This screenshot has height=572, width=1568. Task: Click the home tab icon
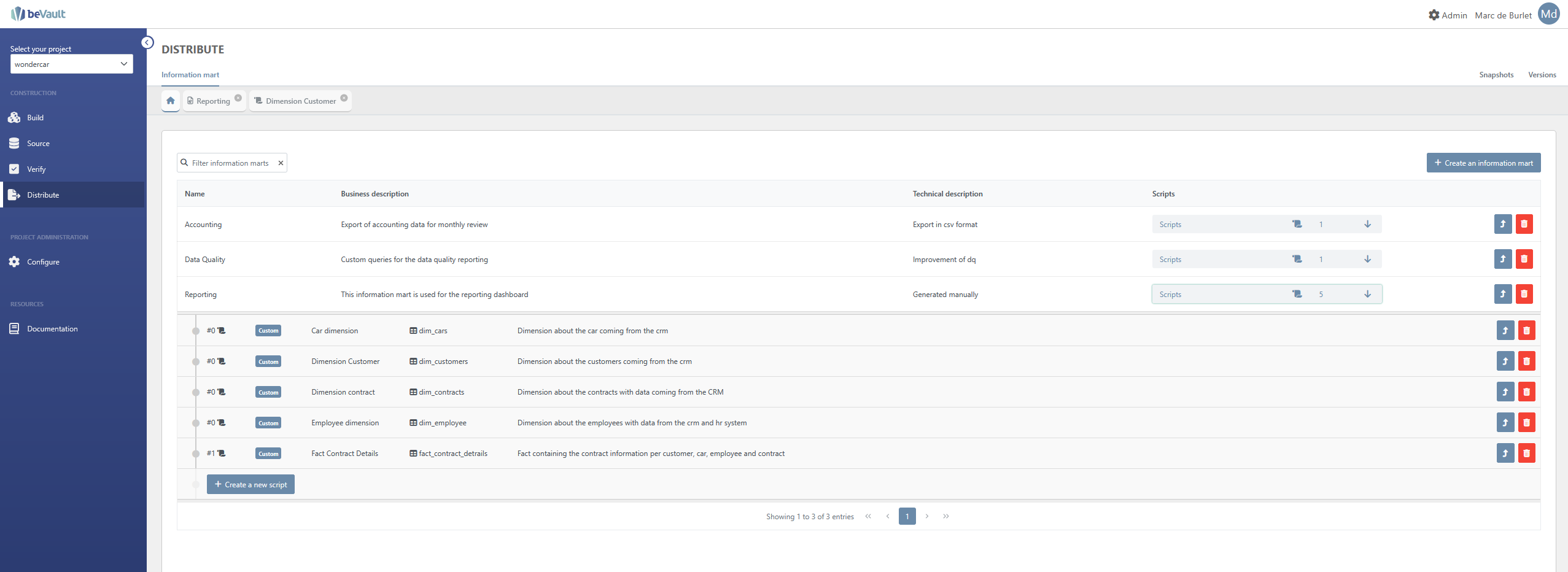tap(171, 101)
